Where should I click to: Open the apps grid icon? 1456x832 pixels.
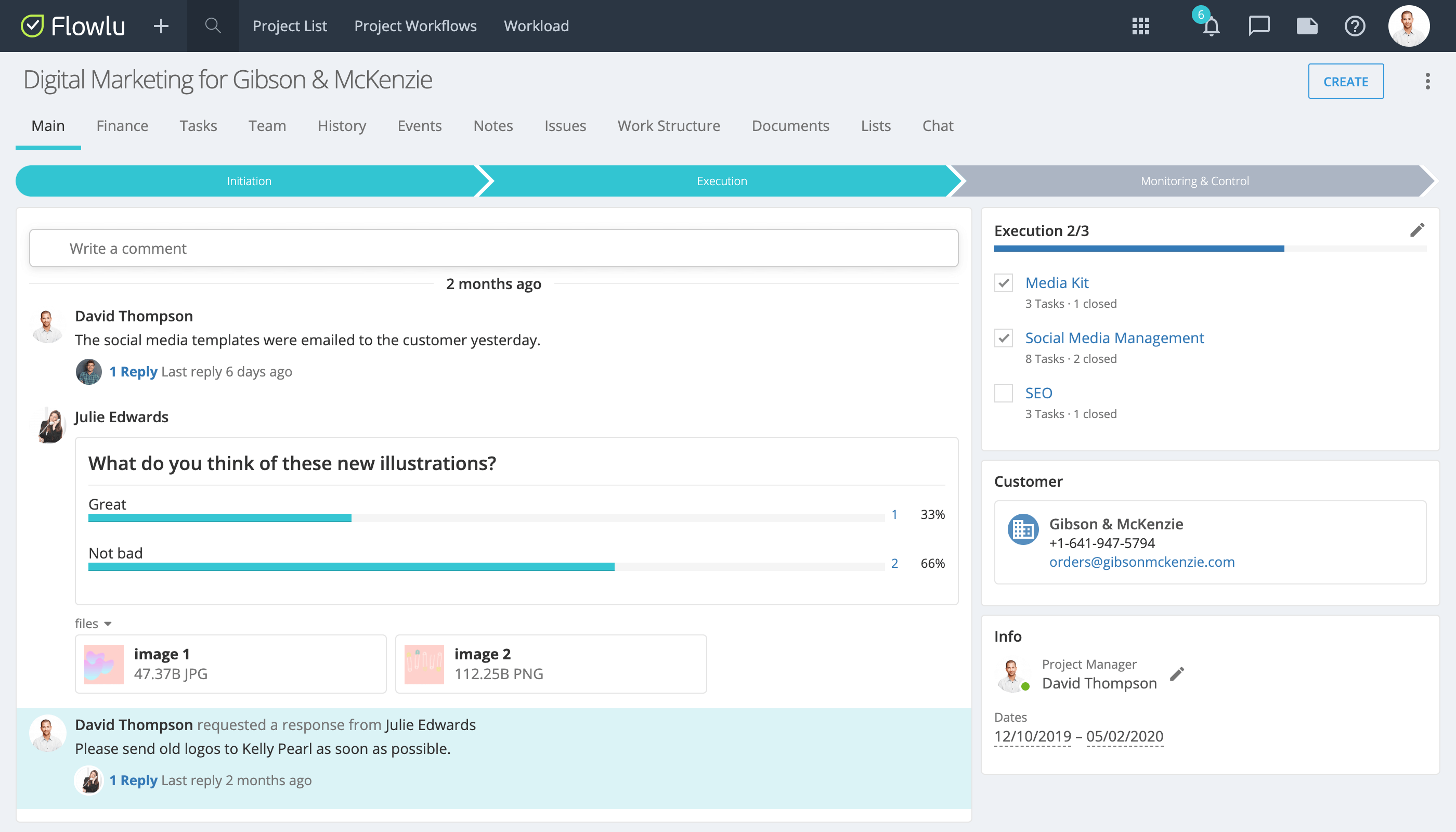1140,27
